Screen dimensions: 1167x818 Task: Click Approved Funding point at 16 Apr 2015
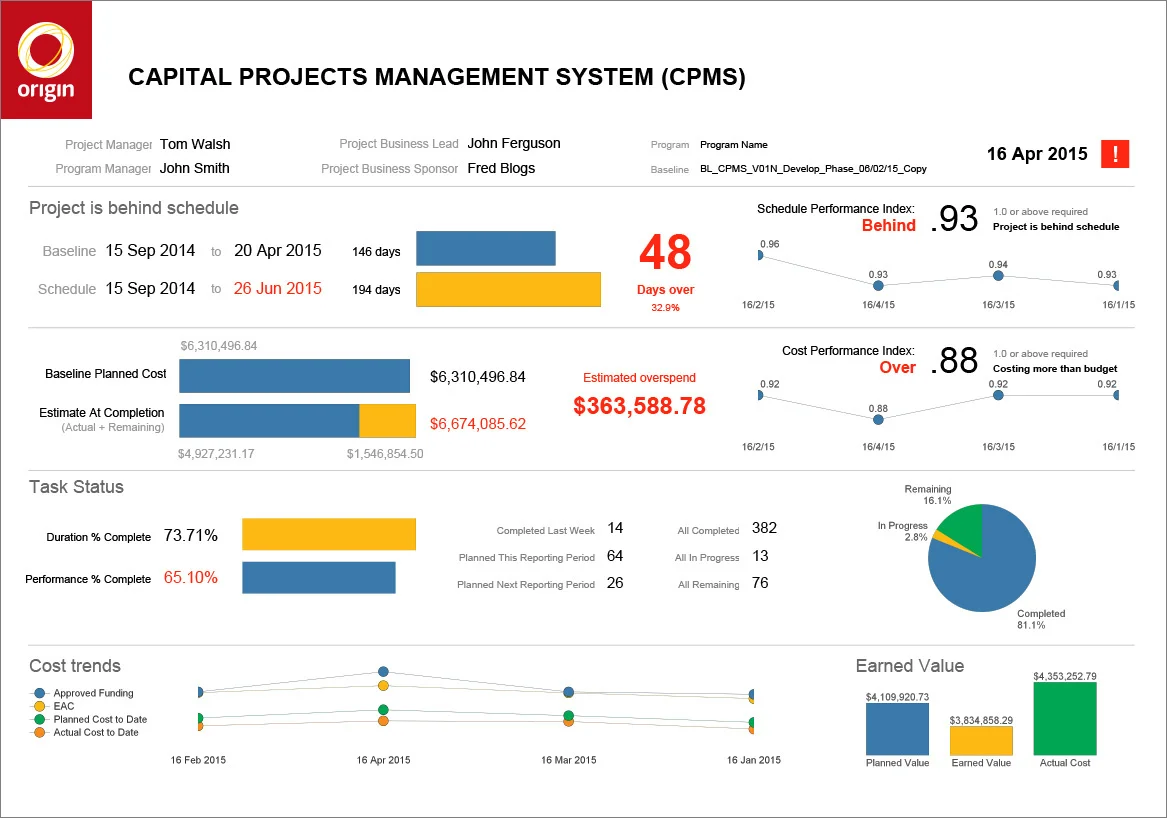[x=383, y=671]
